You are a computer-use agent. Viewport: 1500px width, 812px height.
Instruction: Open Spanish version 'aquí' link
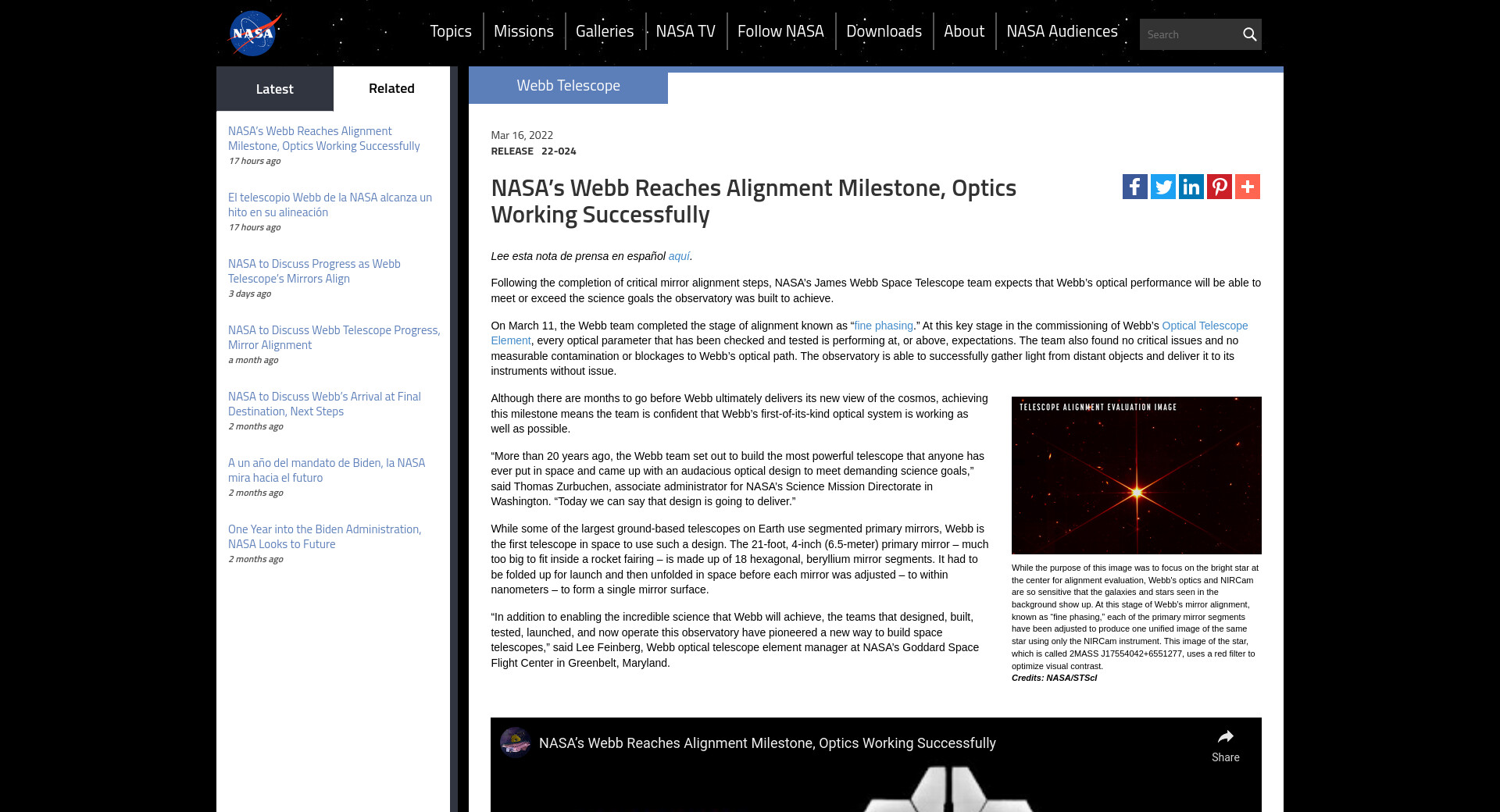tap(678, 256)
